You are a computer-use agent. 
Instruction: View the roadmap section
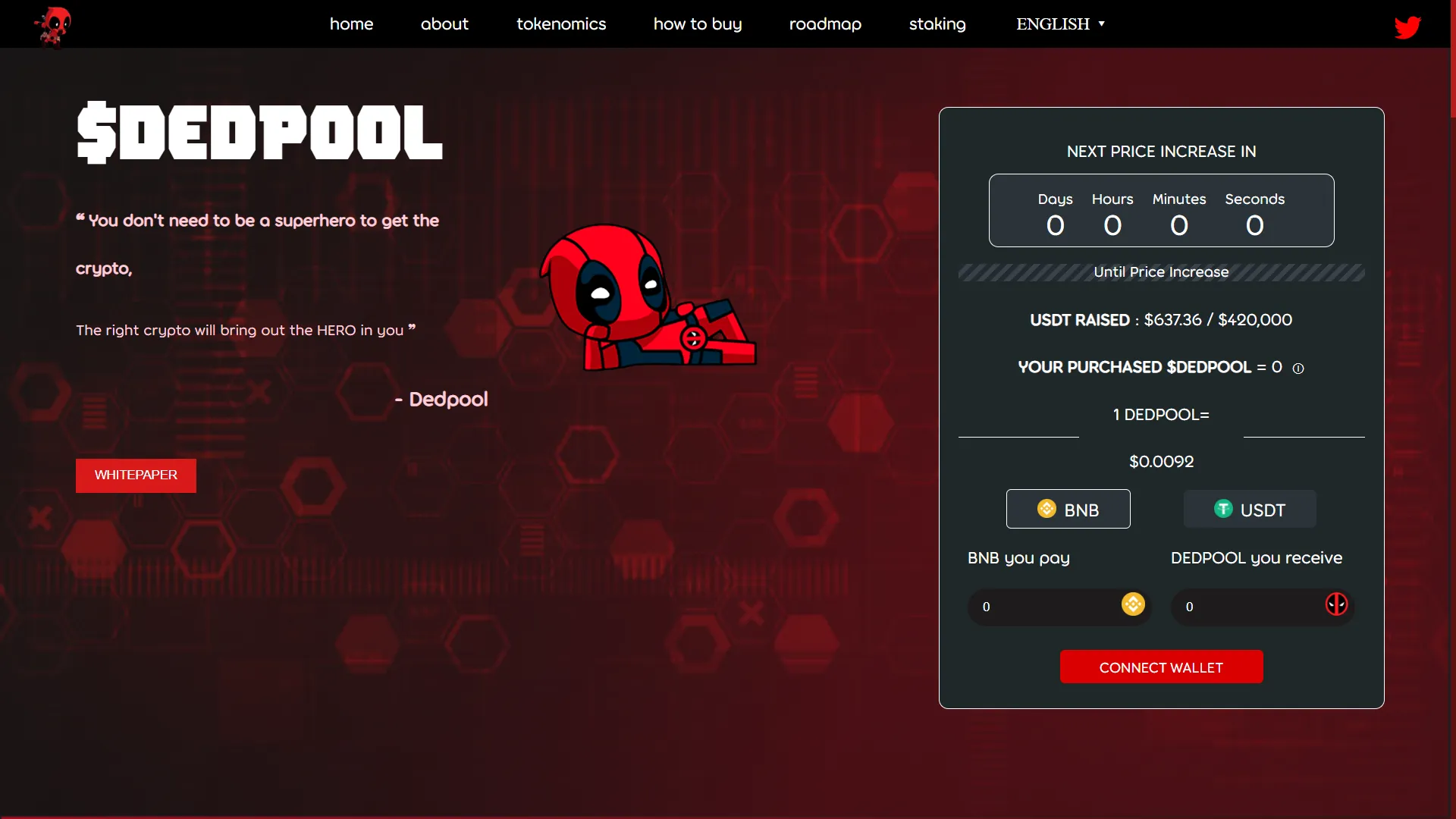[825, 24]
